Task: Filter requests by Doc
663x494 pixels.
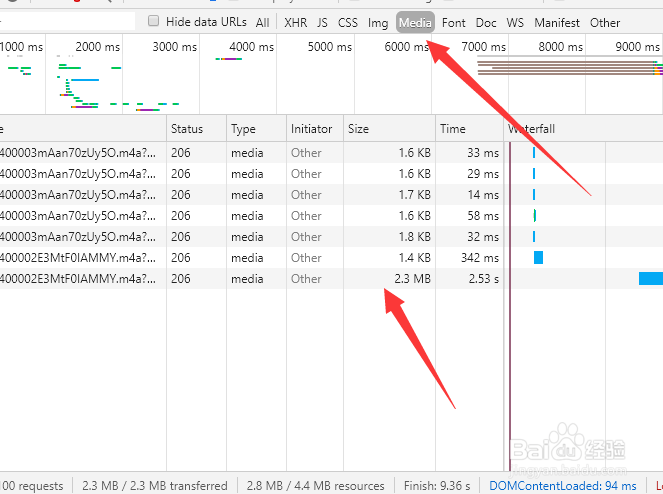Action: pos(486,22)
